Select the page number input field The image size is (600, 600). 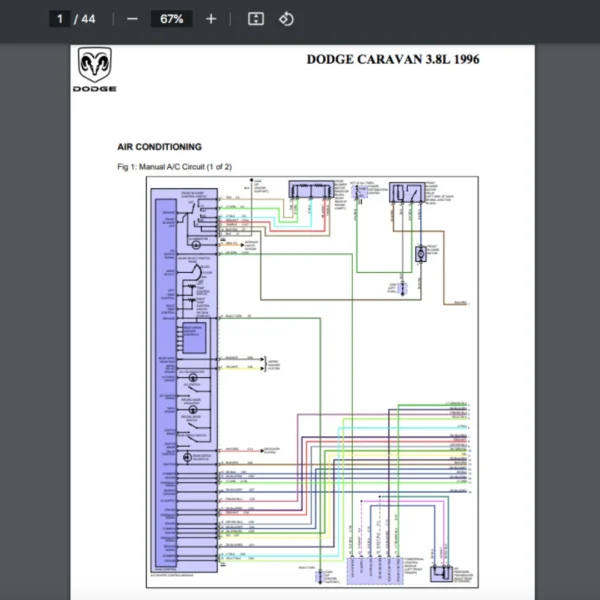coord(61,19)
